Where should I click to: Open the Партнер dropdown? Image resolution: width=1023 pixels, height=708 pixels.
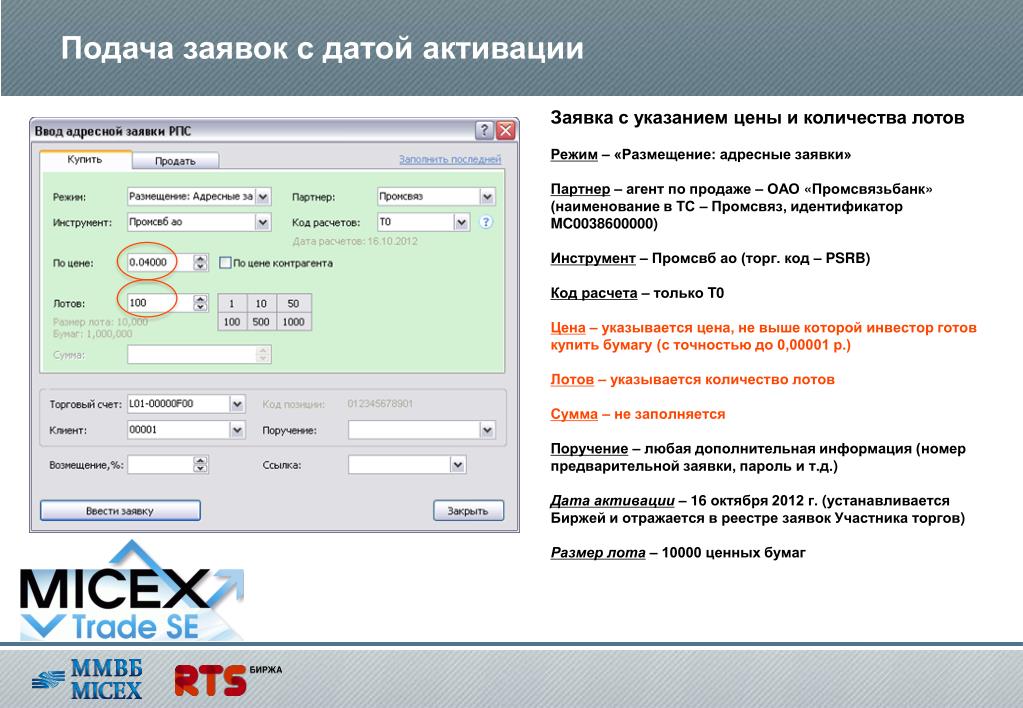pos(487,196)
